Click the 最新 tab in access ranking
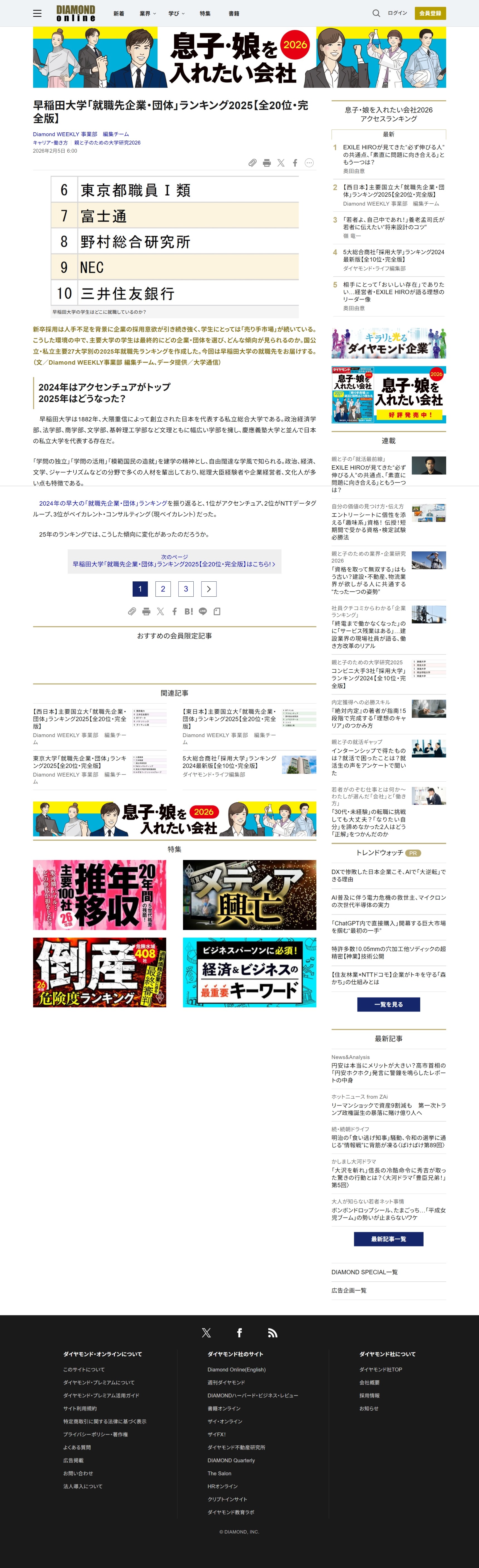 pos(388,135)
